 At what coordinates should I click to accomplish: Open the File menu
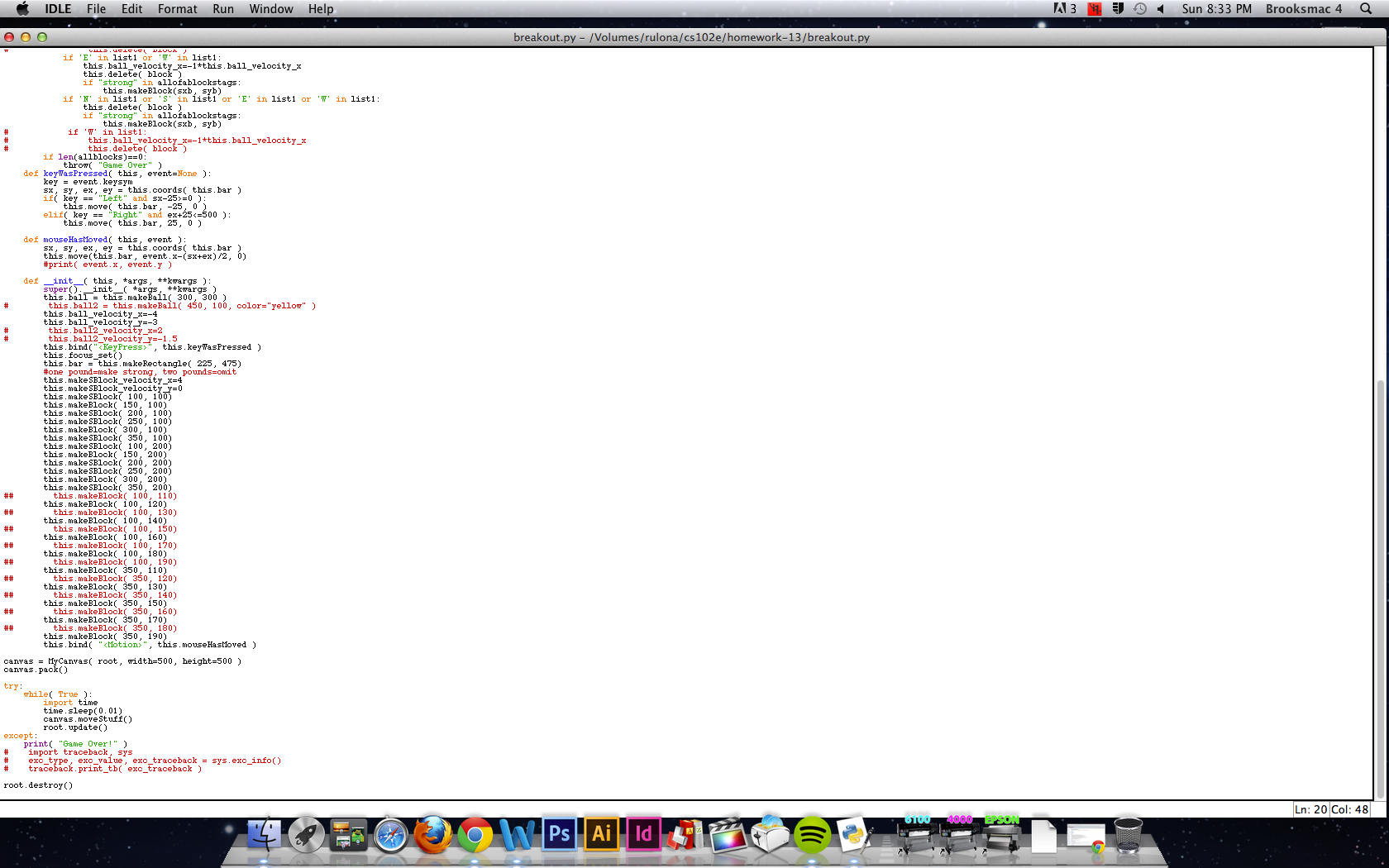pos(96,9)
